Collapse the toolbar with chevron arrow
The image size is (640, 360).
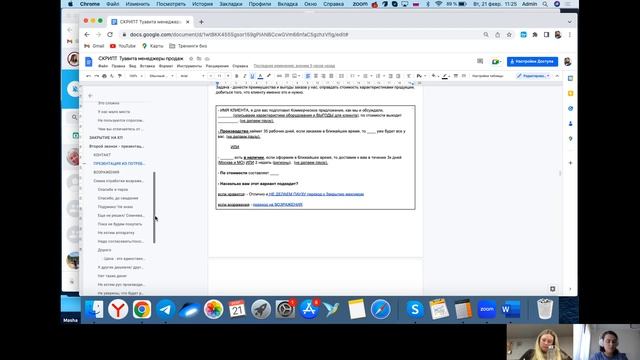[x=557, y=76]
